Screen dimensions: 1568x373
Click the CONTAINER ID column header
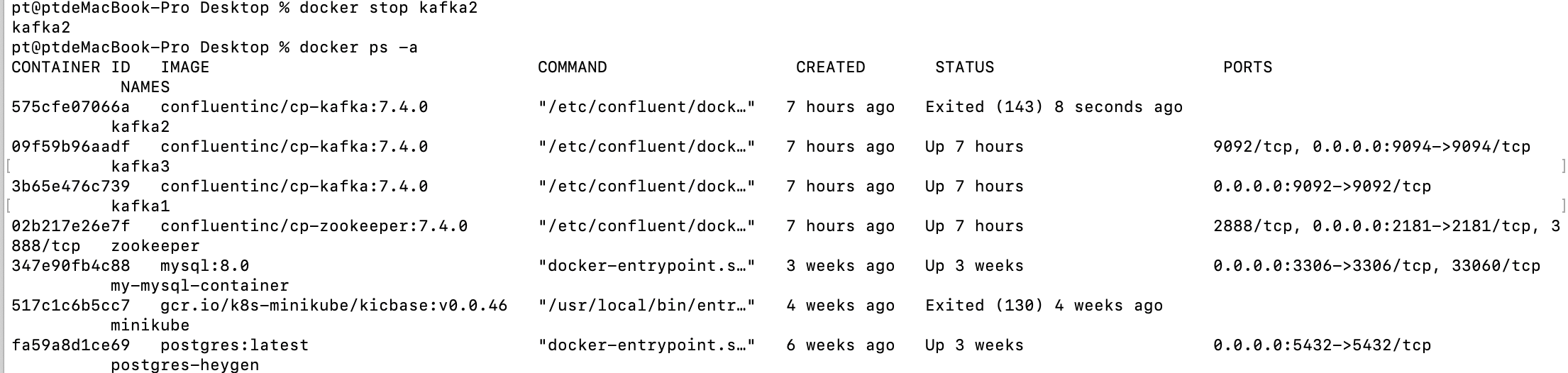tap(71, 67)
